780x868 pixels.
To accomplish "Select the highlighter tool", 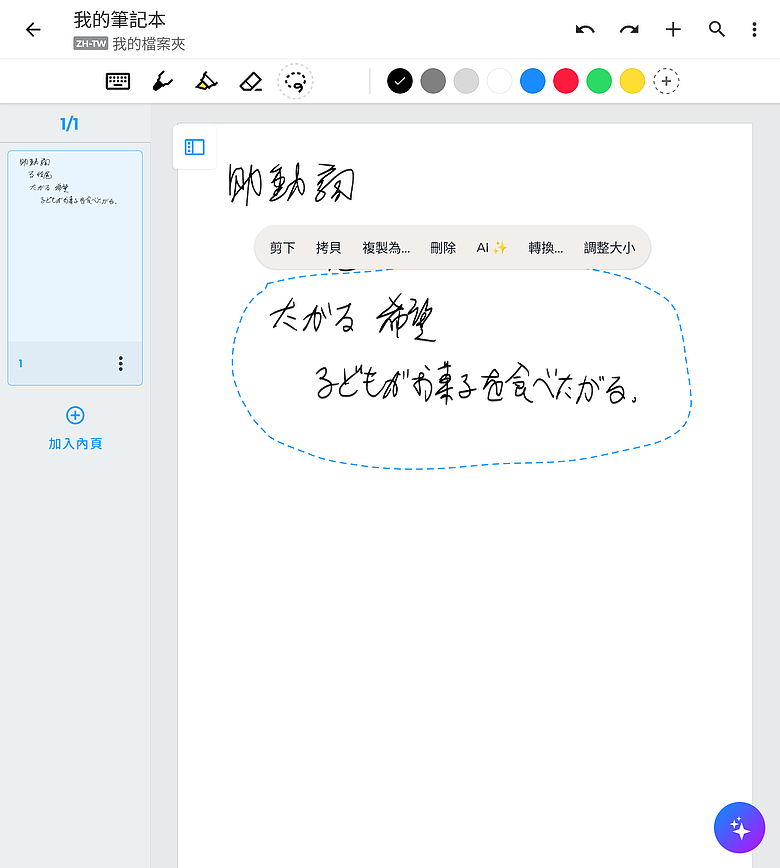I will pyautogui.click(x=206, y=81).
